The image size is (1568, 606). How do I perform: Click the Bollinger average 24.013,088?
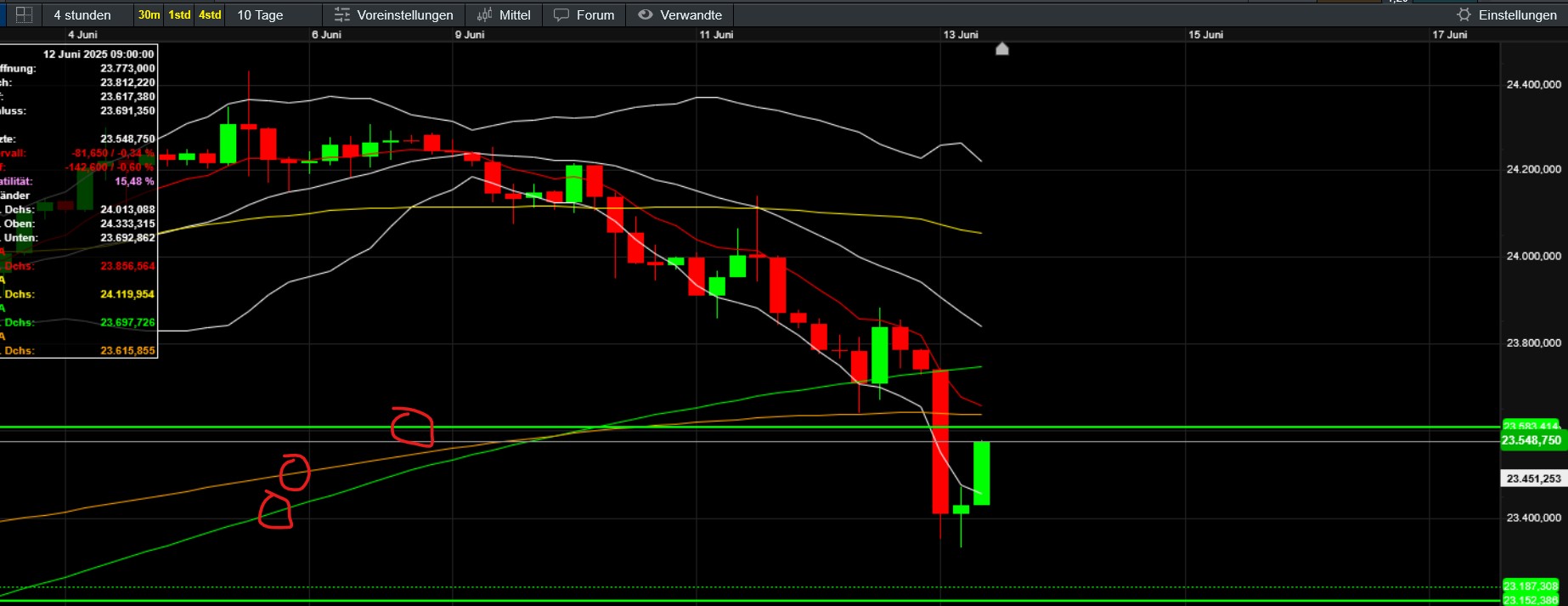point(127,209)
